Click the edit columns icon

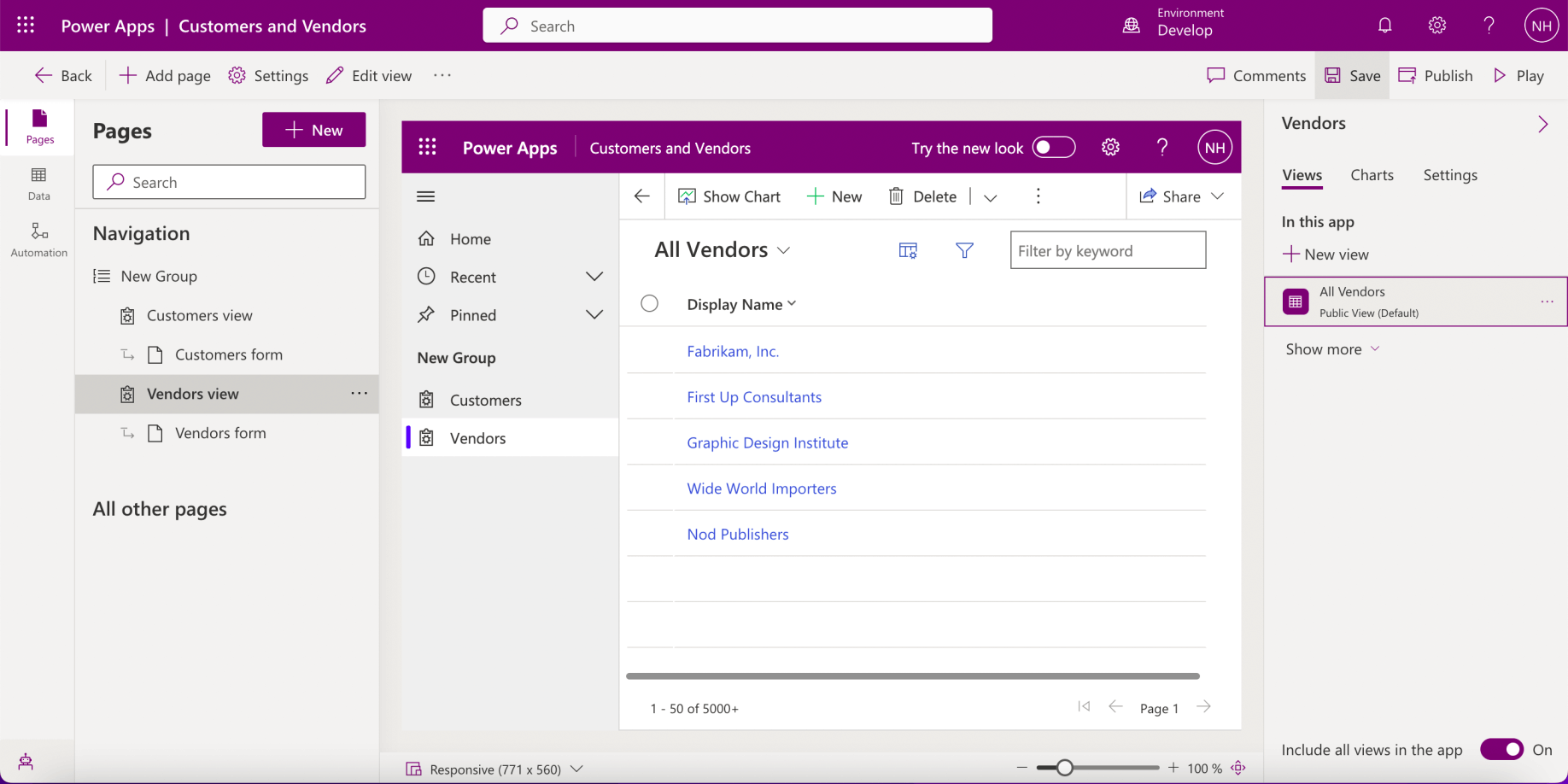point(908,250)
